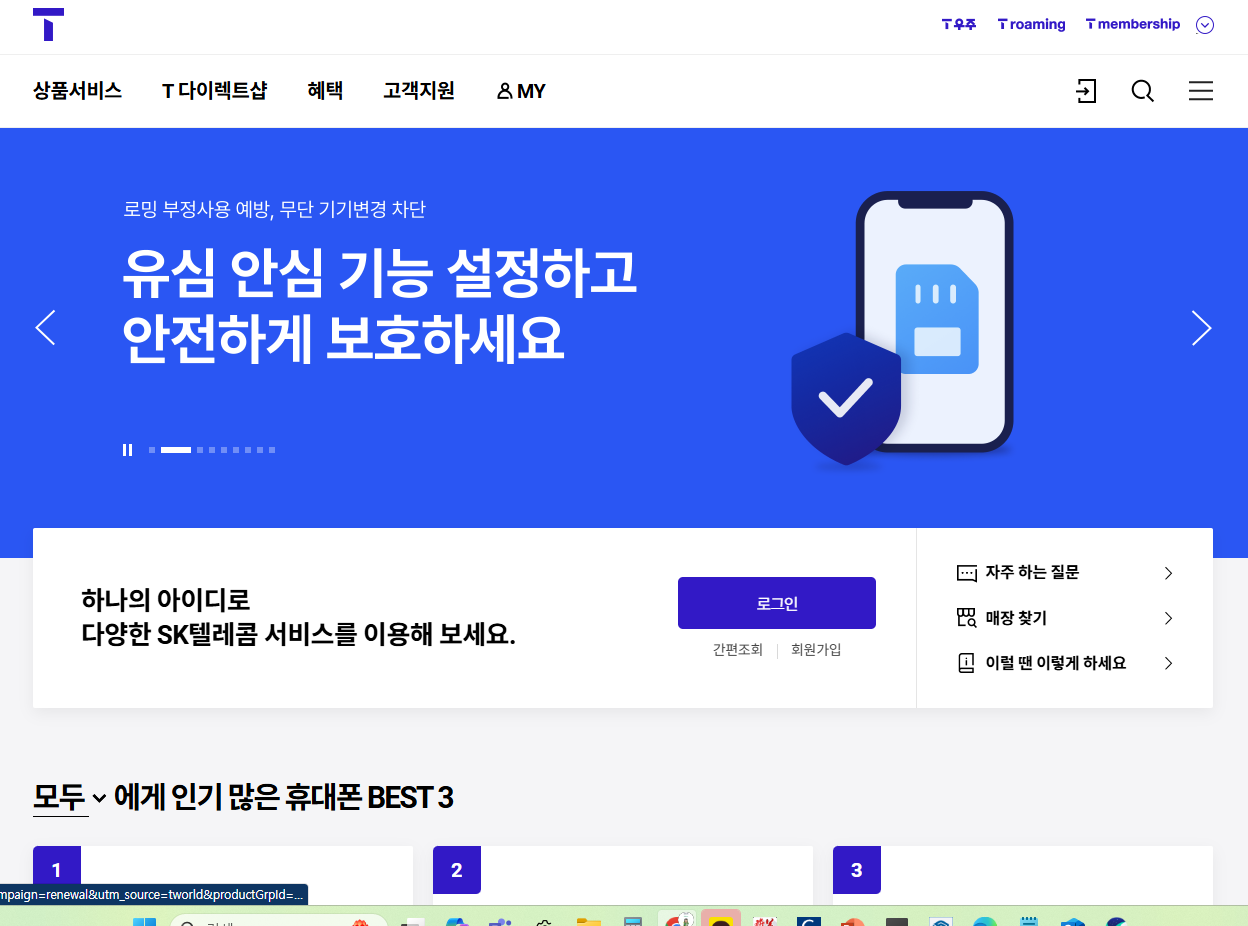Open the 혜택 menu
This screenshot has width=1248, height=926.
325,91
